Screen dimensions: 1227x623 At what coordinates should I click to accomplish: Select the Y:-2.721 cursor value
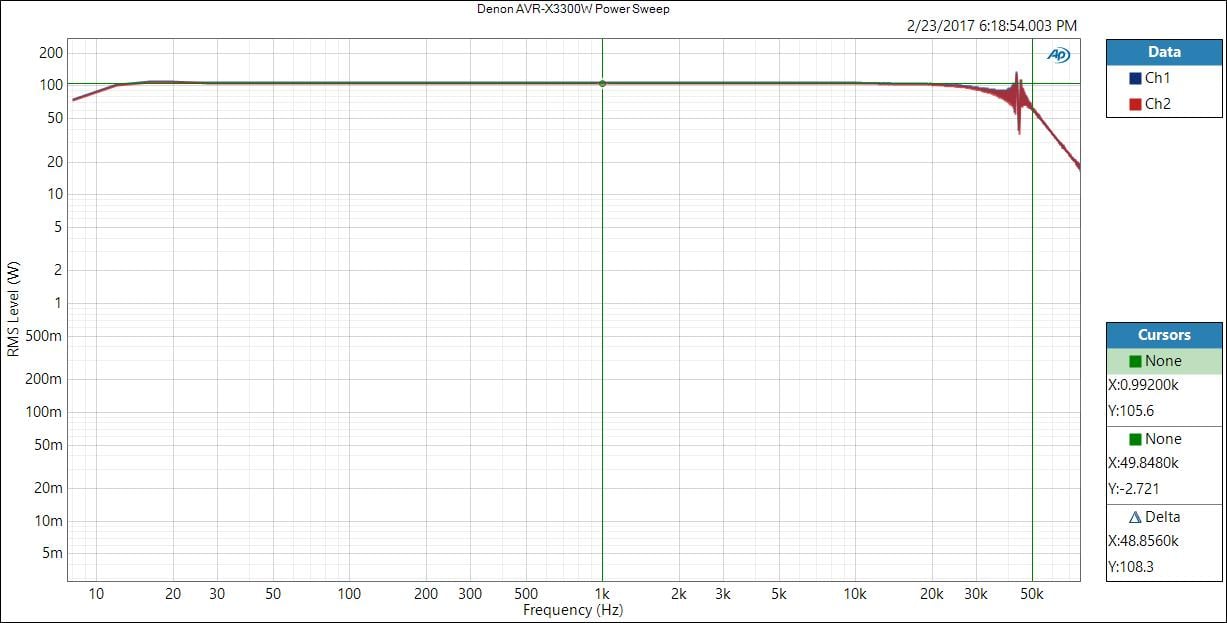pos(1133,488)
